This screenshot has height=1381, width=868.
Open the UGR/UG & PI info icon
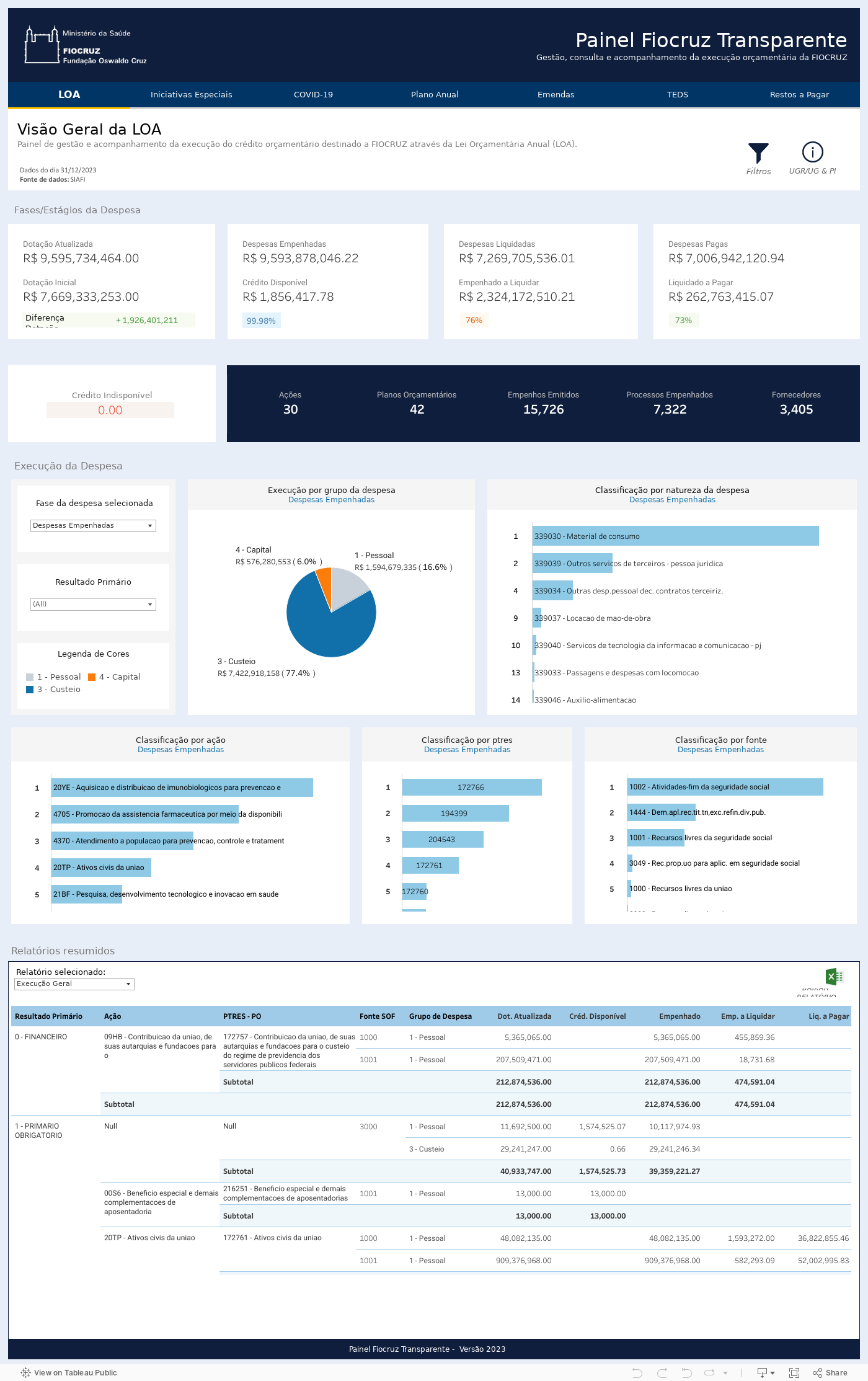[x=812, y=152]
